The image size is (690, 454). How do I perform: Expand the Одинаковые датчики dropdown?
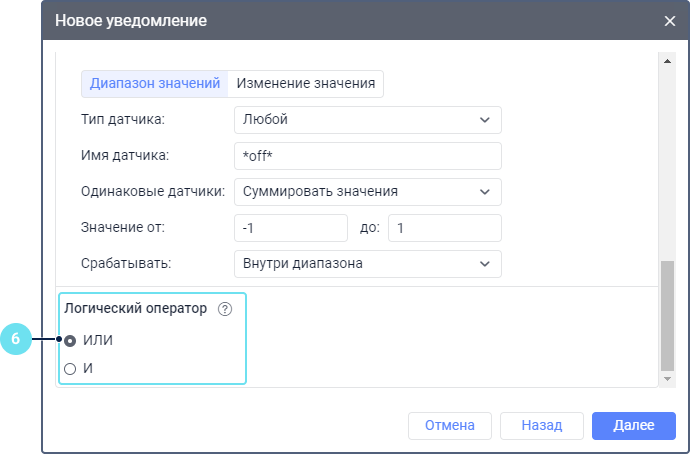[366, 191]
